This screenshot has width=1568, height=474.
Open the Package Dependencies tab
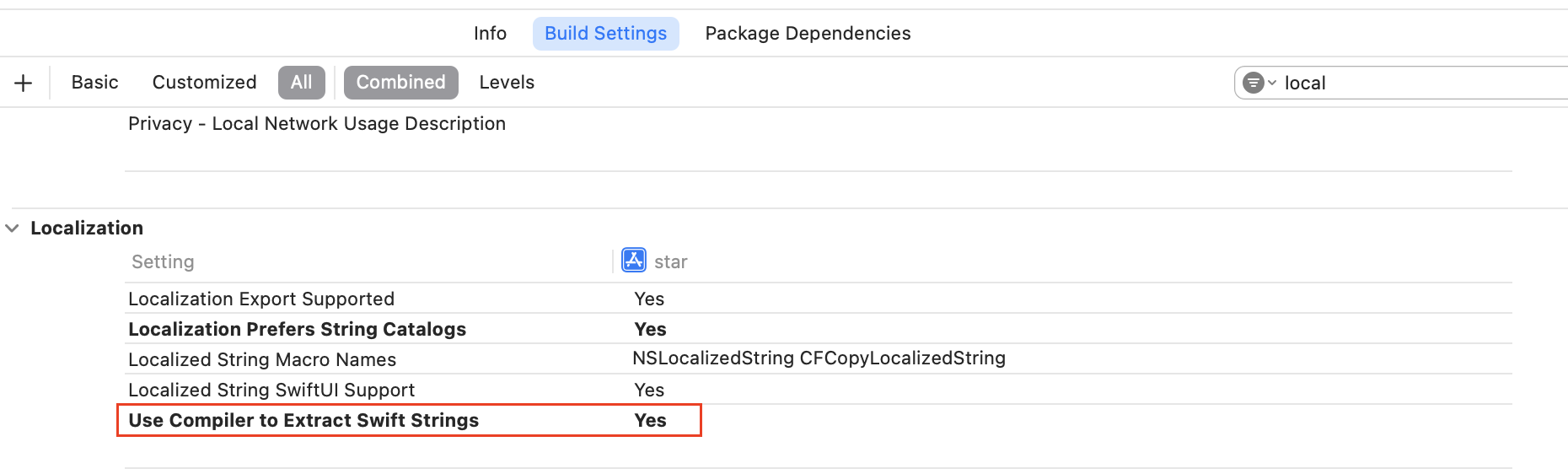click(808, 34)
